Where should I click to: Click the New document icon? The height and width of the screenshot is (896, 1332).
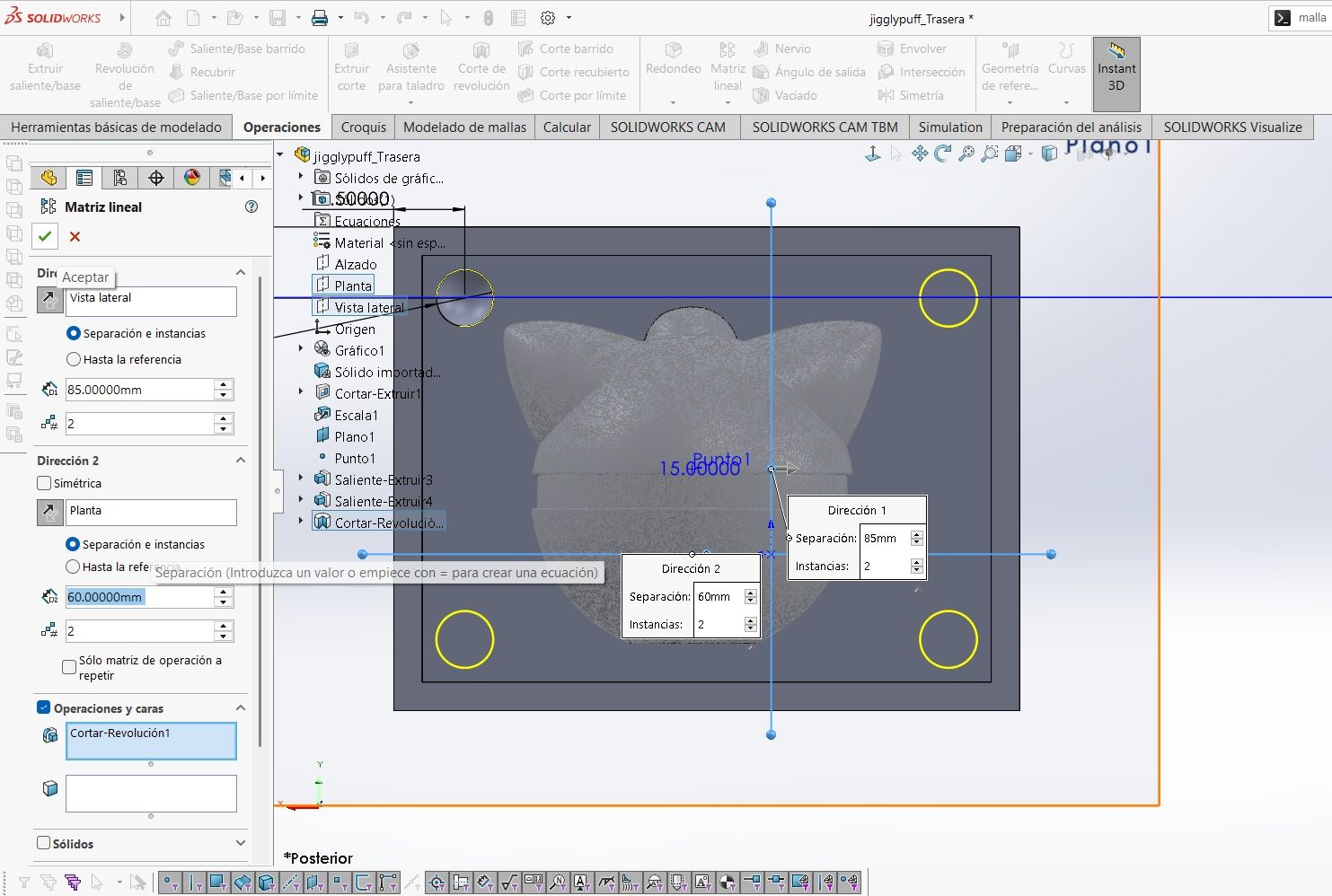(193, 18)
